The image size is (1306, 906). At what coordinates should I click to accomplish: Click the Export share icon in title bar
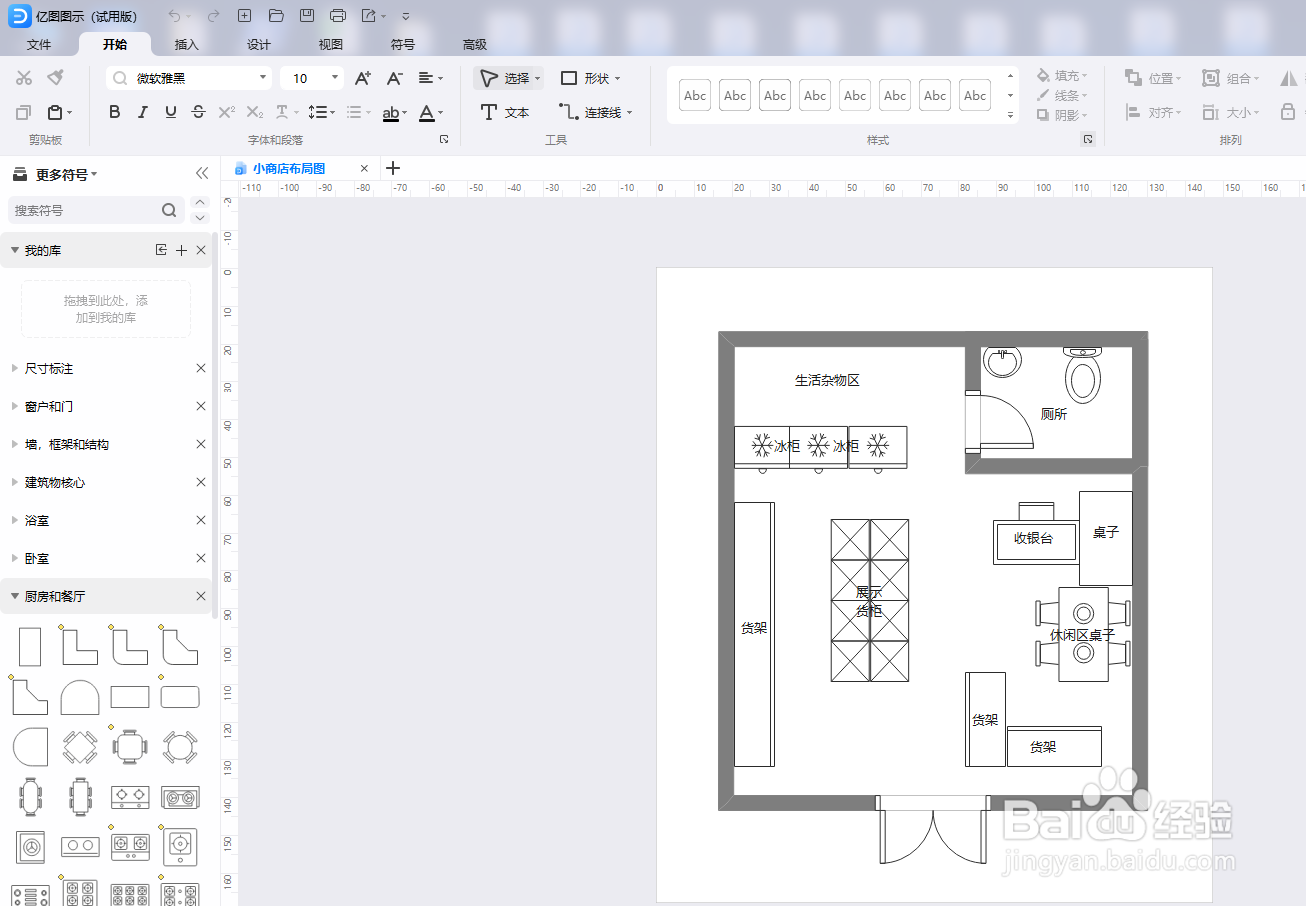click(x=369, y=16)
